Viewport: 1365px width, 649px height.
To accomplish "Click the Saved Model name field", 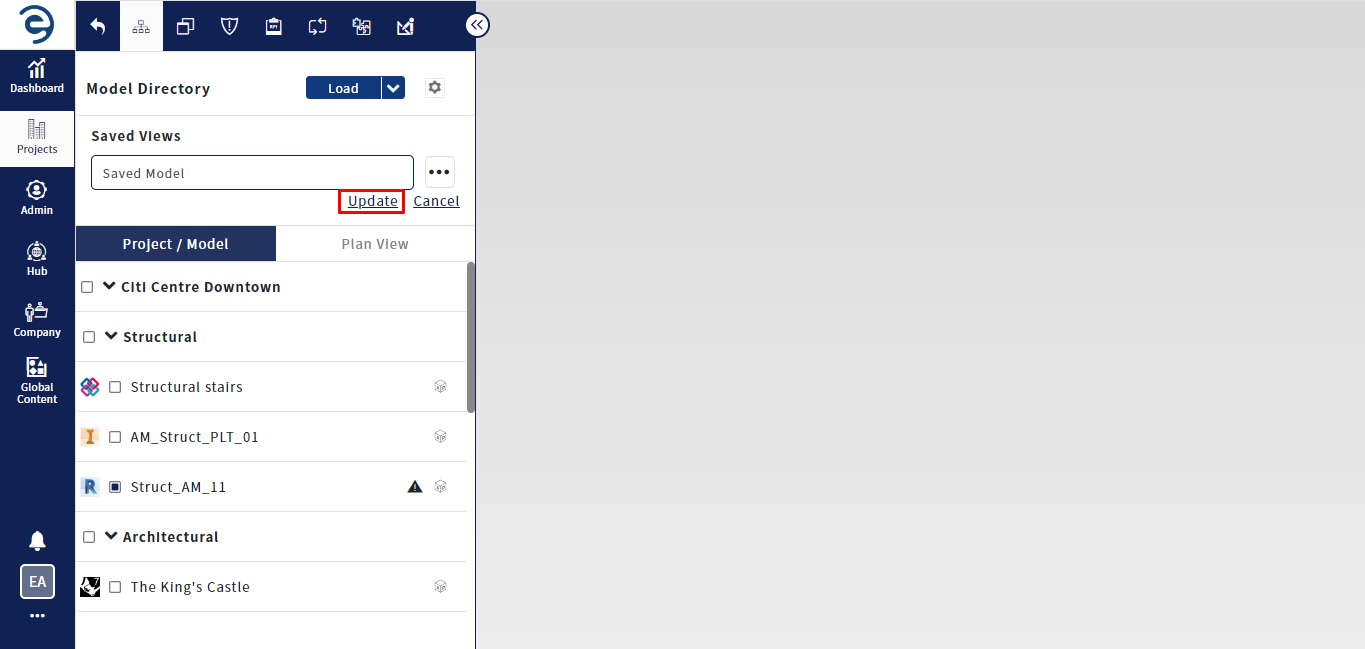I will click(x=252, y=173).
